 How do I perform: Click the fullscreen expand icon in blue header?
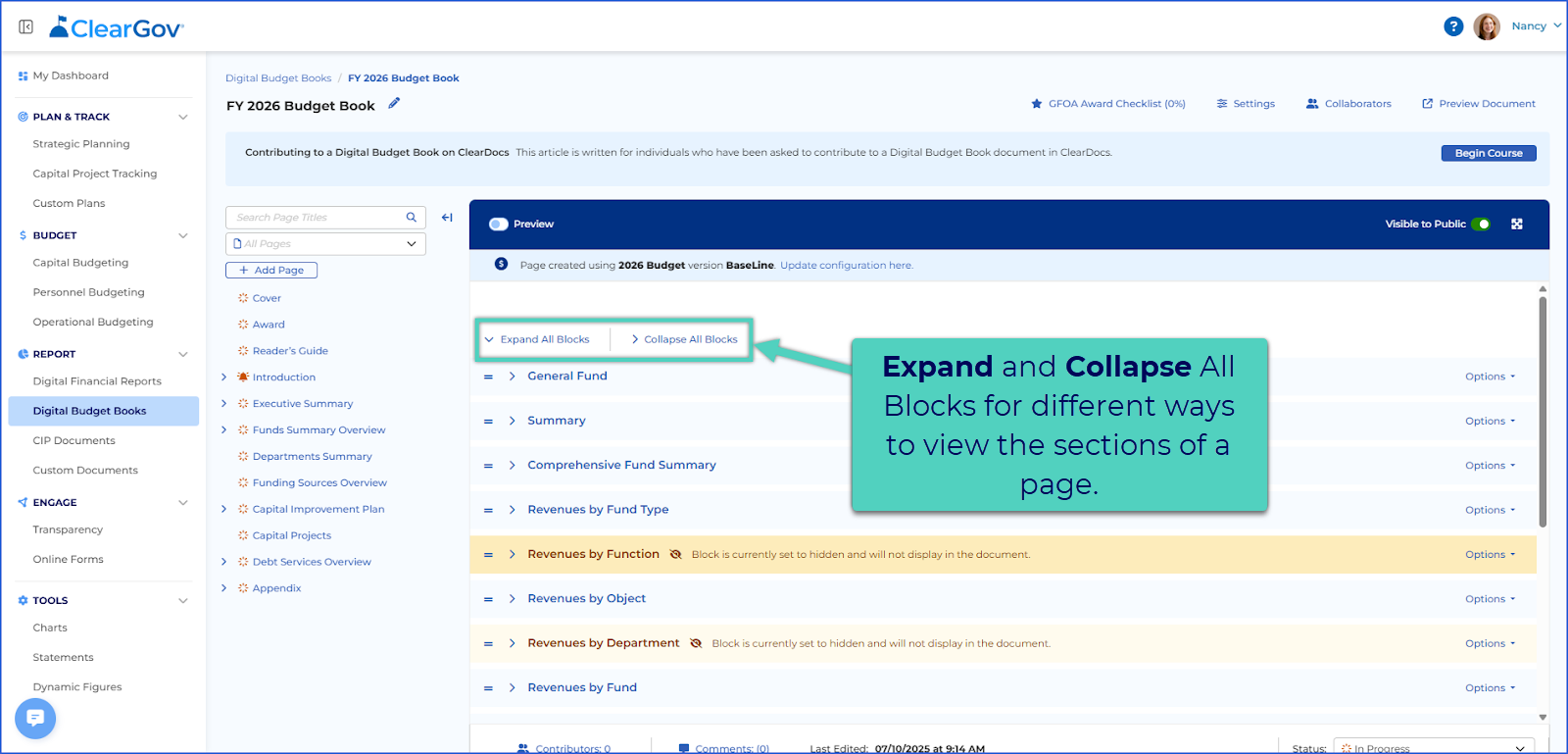click(1517, 225)
